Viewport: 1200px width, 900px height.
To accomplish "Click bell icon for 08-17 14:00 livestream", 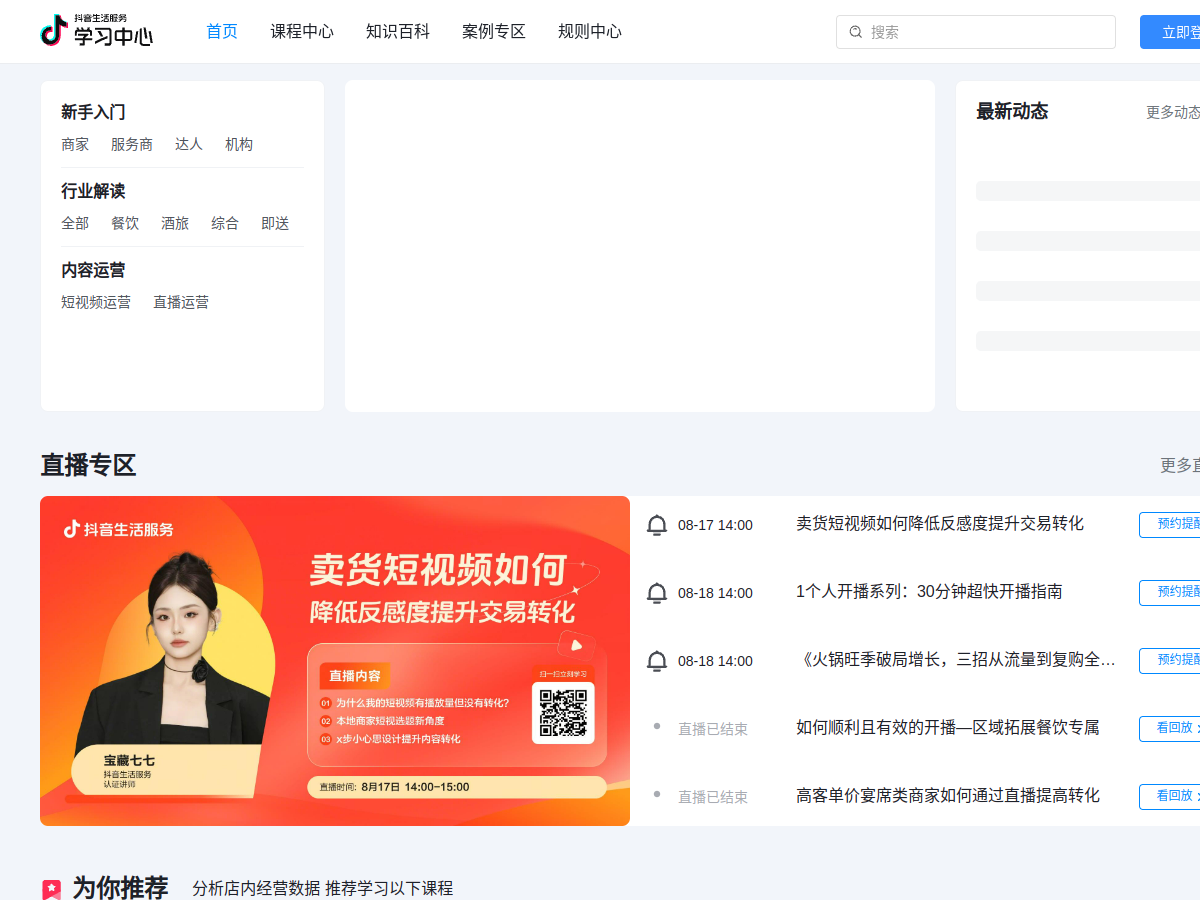I will point(657,525).
